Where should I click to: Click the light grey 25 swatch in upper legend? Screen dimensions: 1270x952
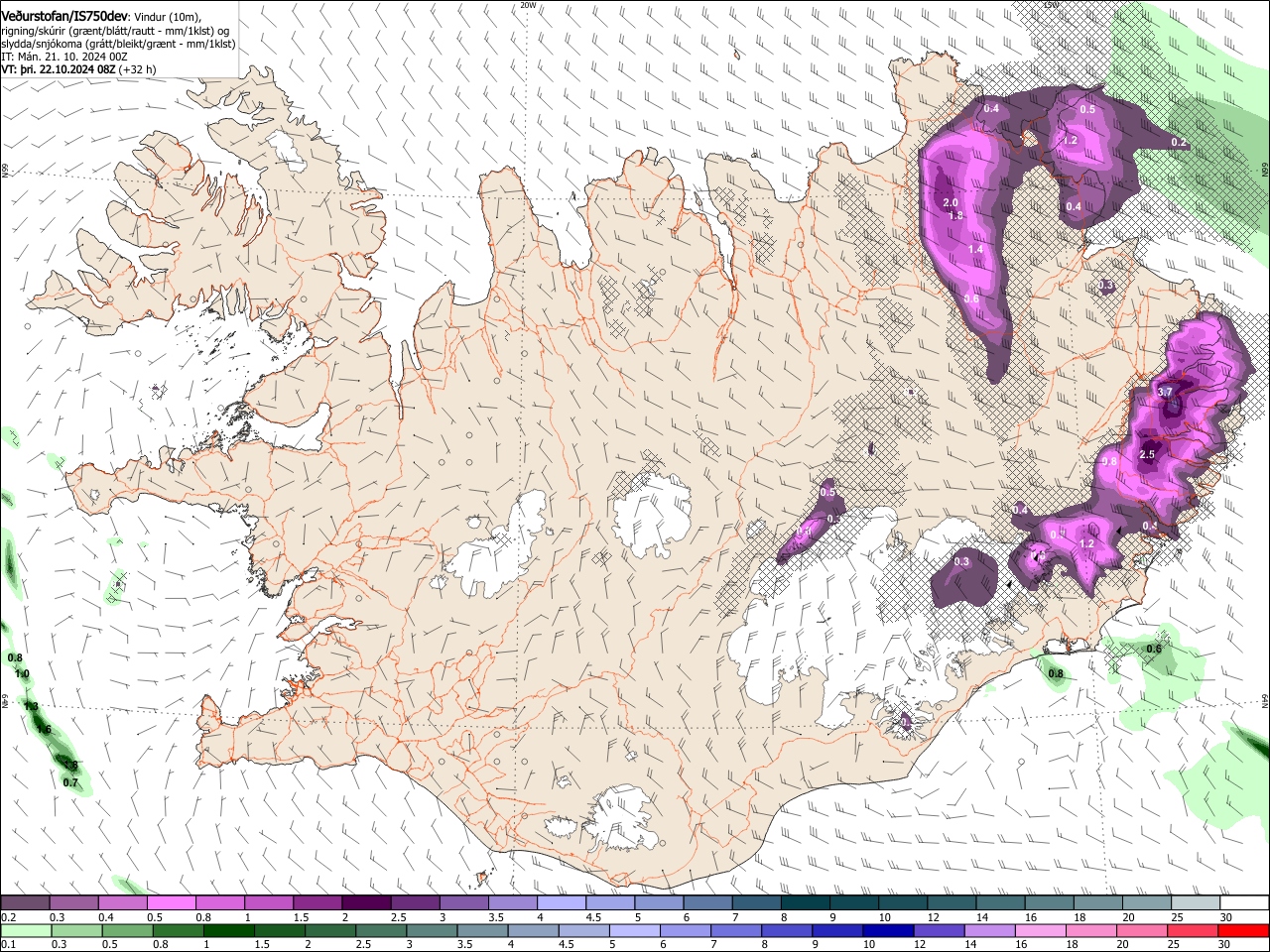[x=1195, y=903]
